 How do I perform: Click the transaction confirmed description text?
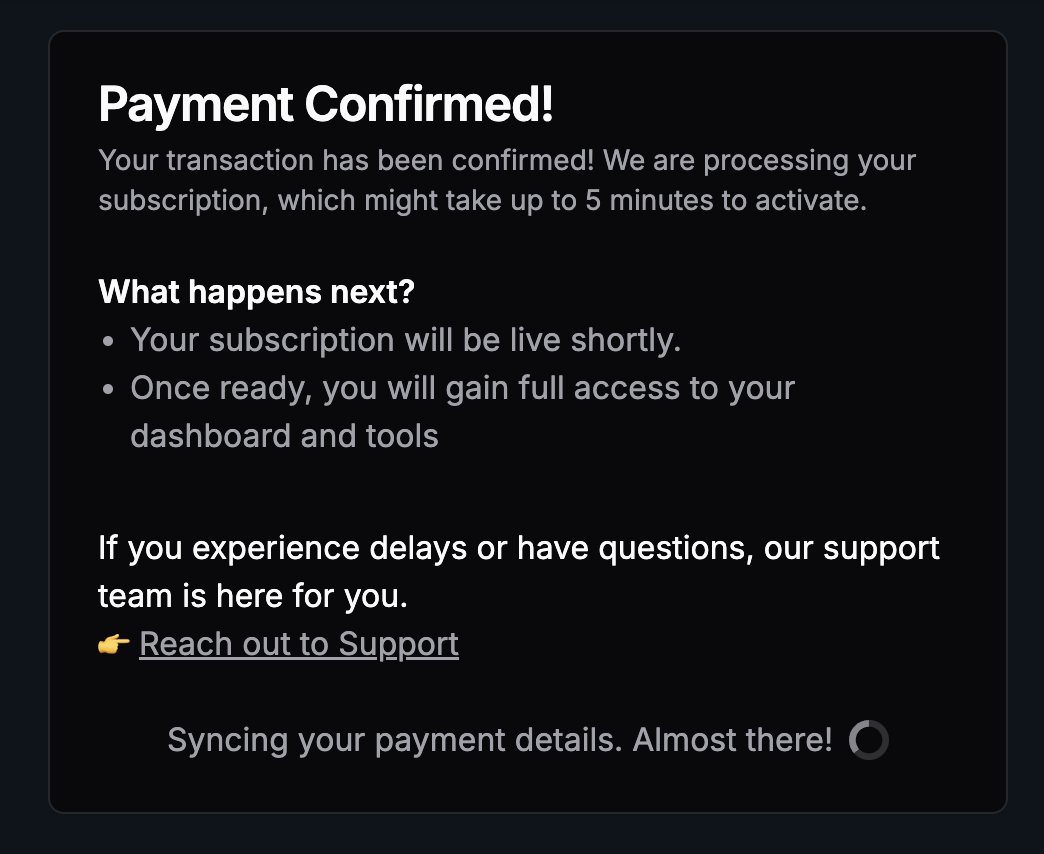(x=506, y=180)
